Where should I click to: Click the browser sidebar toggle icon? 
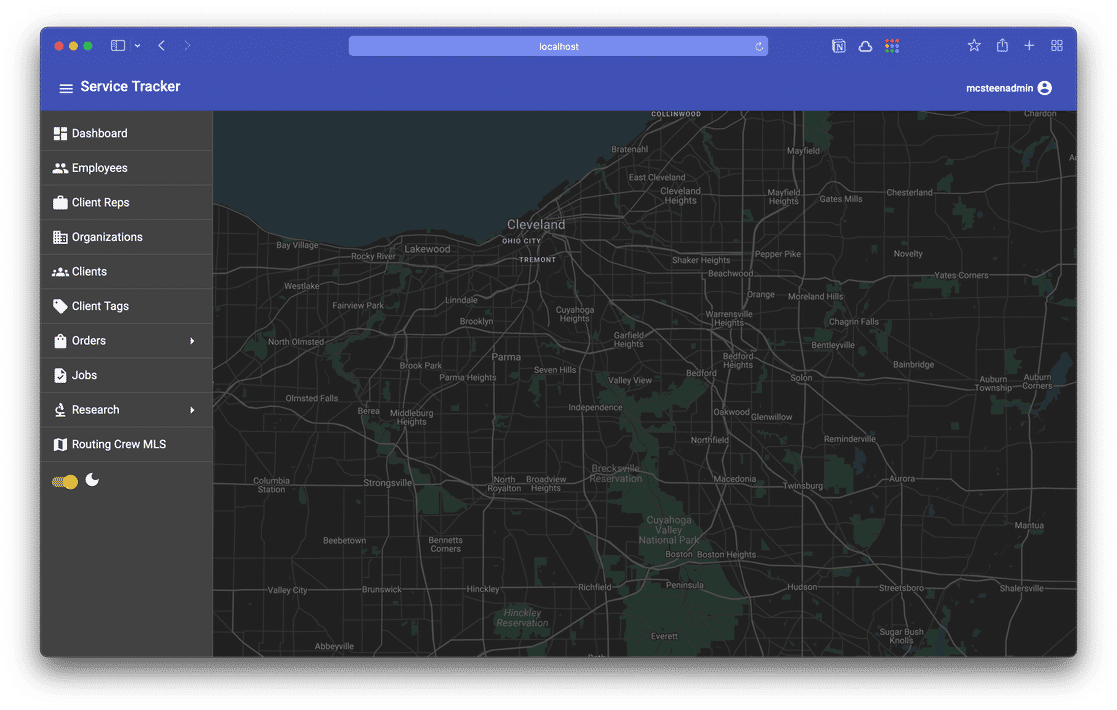[x=118, y=46]
